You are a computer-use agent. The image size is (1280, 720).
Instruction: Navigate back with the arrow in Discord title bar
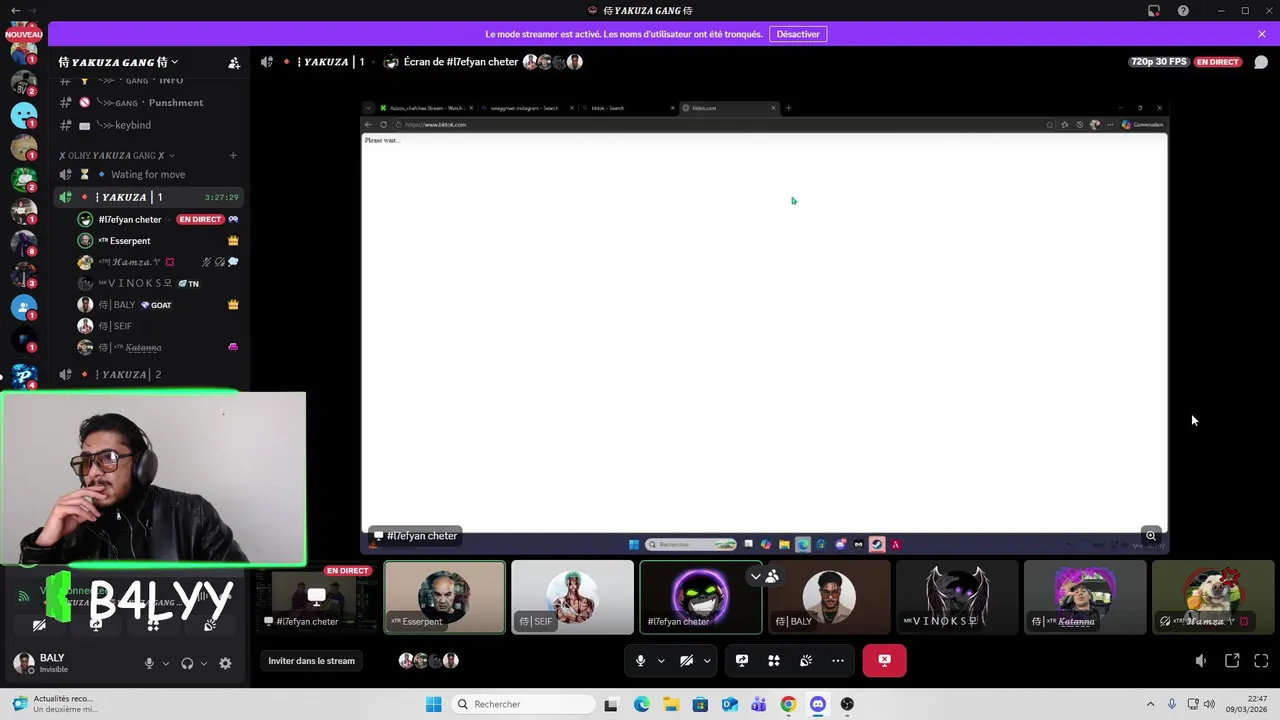coord(15,11)
